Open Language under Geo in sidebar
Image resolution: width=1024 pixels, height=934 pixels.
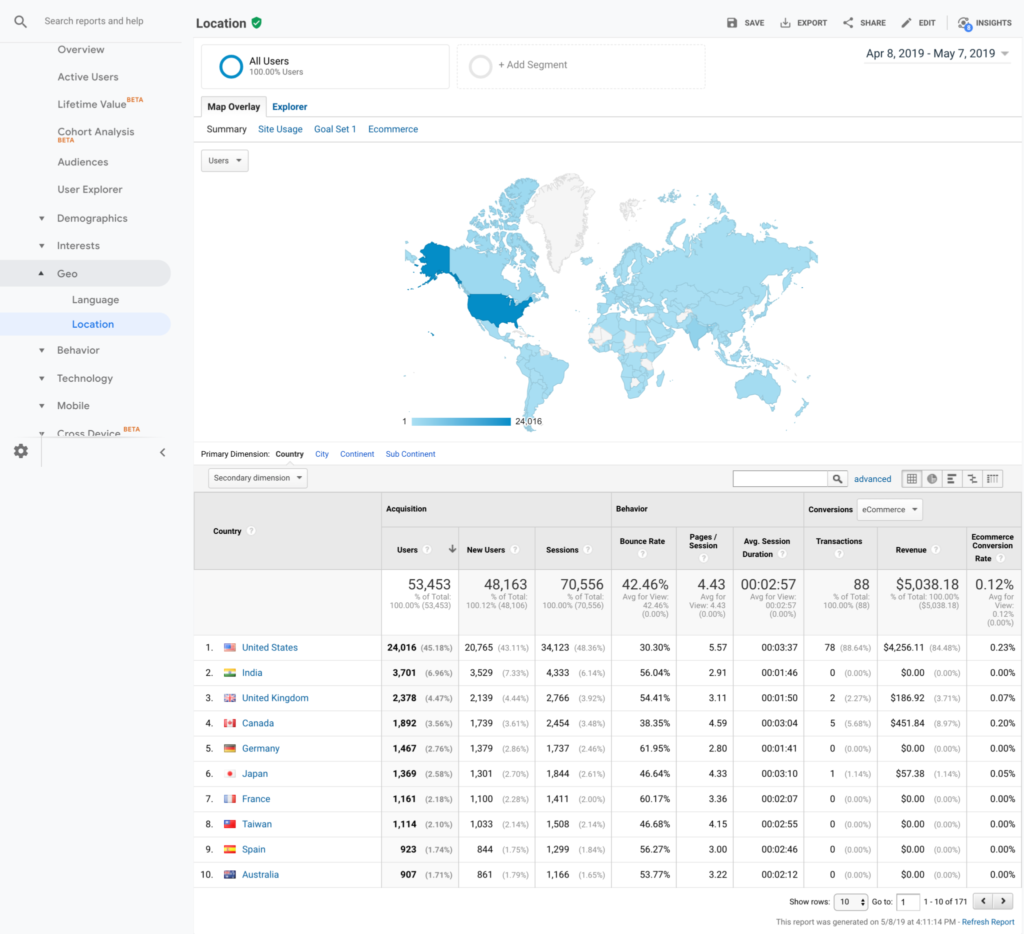(x=95, y=300)
